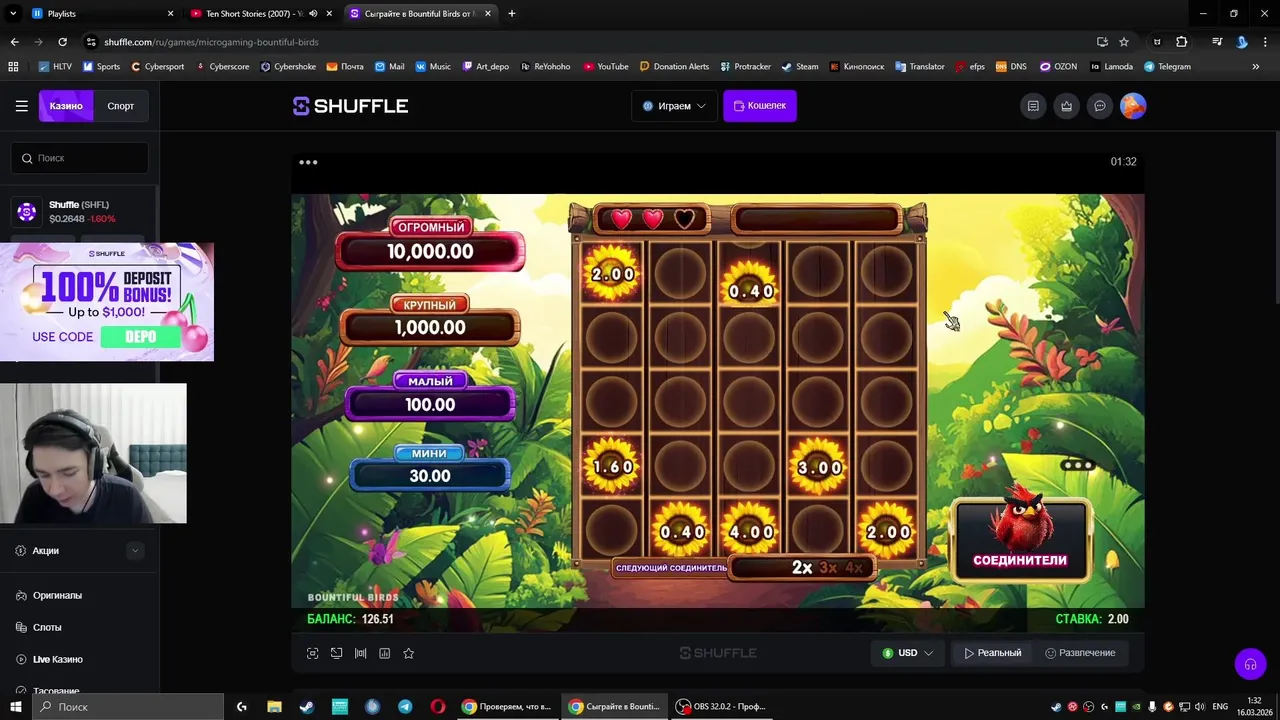Open Windows Start menu

click(15, 706)
